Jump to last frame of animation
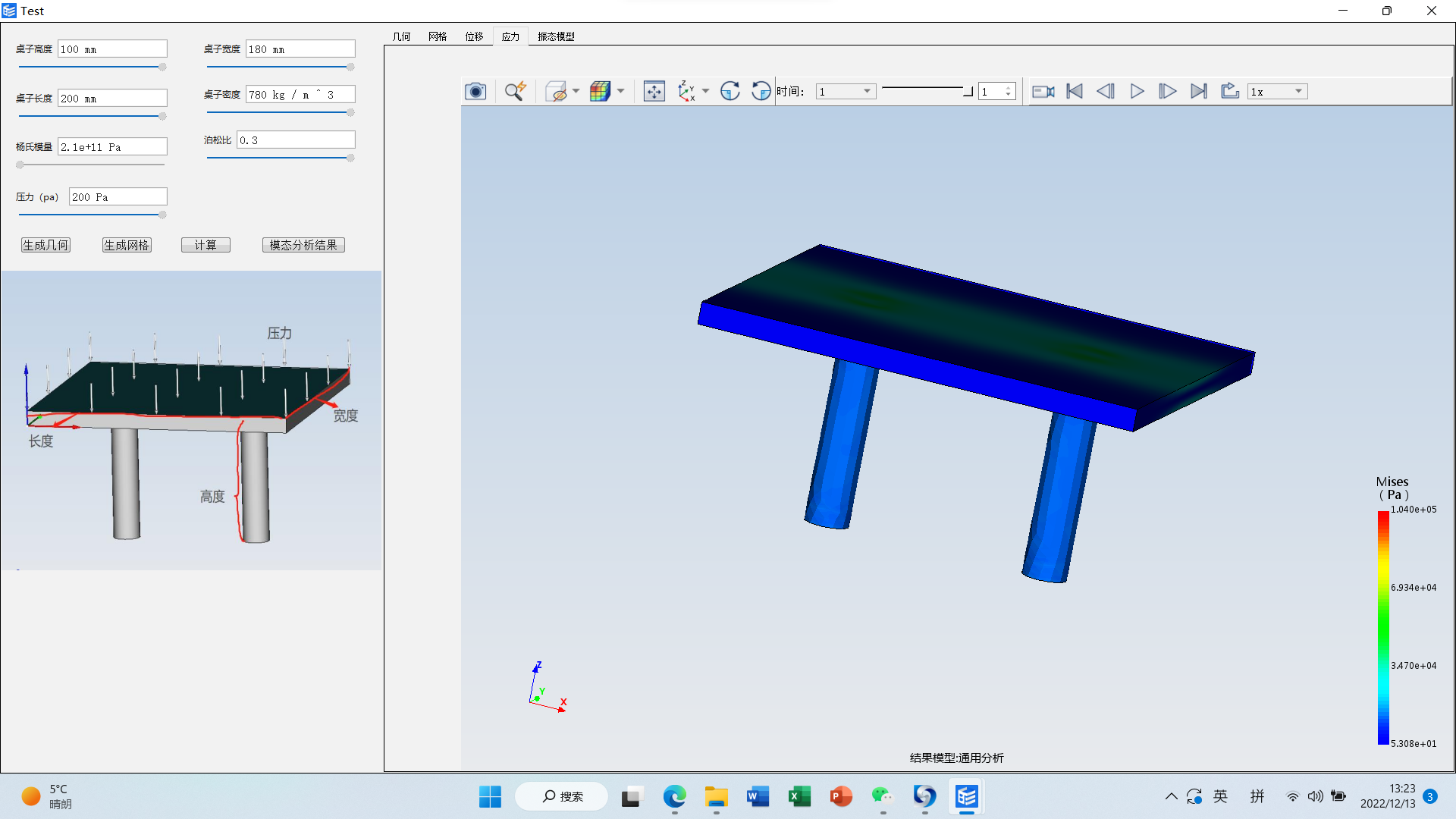The image size is (1456, 819). (x=1199, y=92)
